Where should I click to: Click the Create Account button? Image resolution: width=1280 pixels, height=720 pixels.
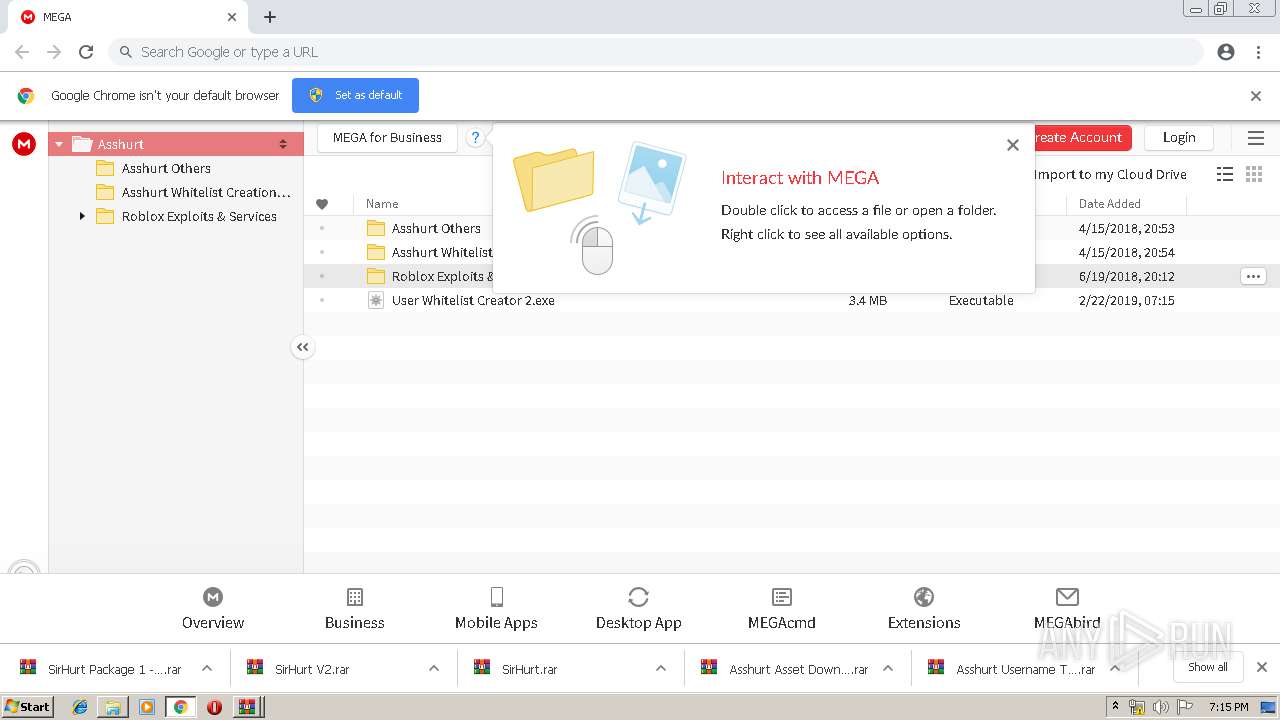[1081, 138]
